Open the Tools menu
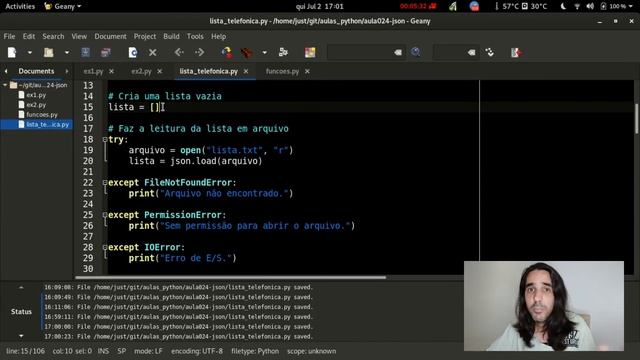The height and width of the screenshot is (360, 640). (195, 36)
